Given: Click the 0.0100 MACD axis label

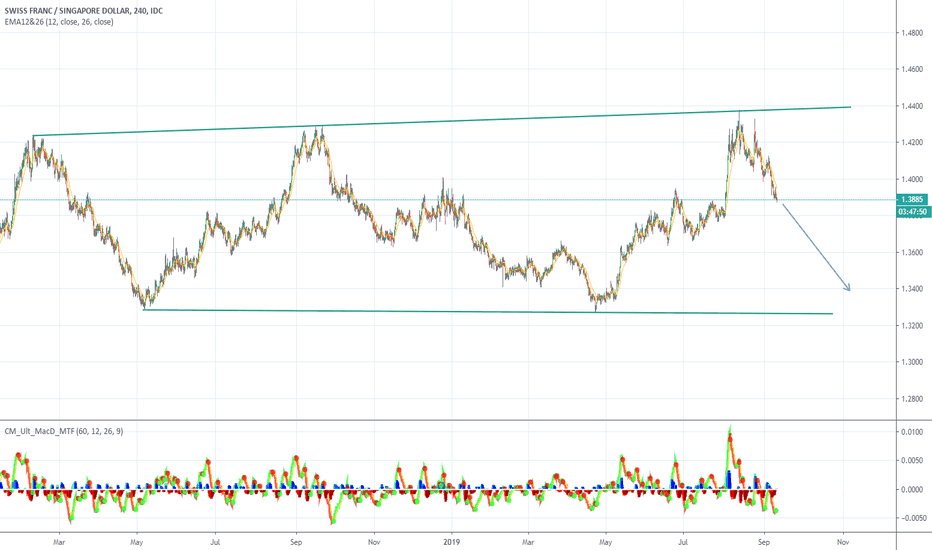Looking at the screenshot, I should (x=912, y=432).
